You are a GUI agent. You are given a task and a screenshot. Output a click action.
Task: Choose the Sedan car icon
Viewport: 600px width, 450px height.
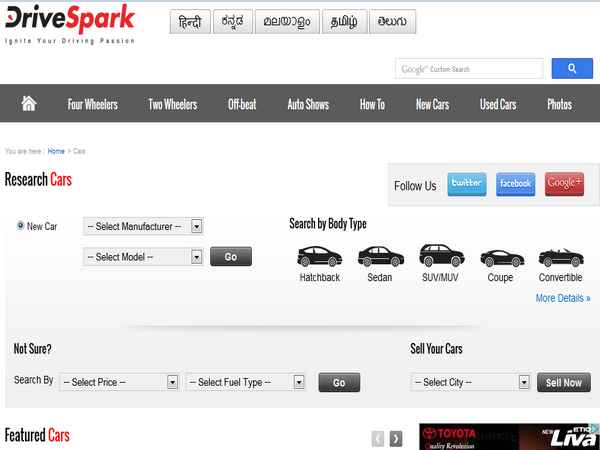click(x=379, y=256)
